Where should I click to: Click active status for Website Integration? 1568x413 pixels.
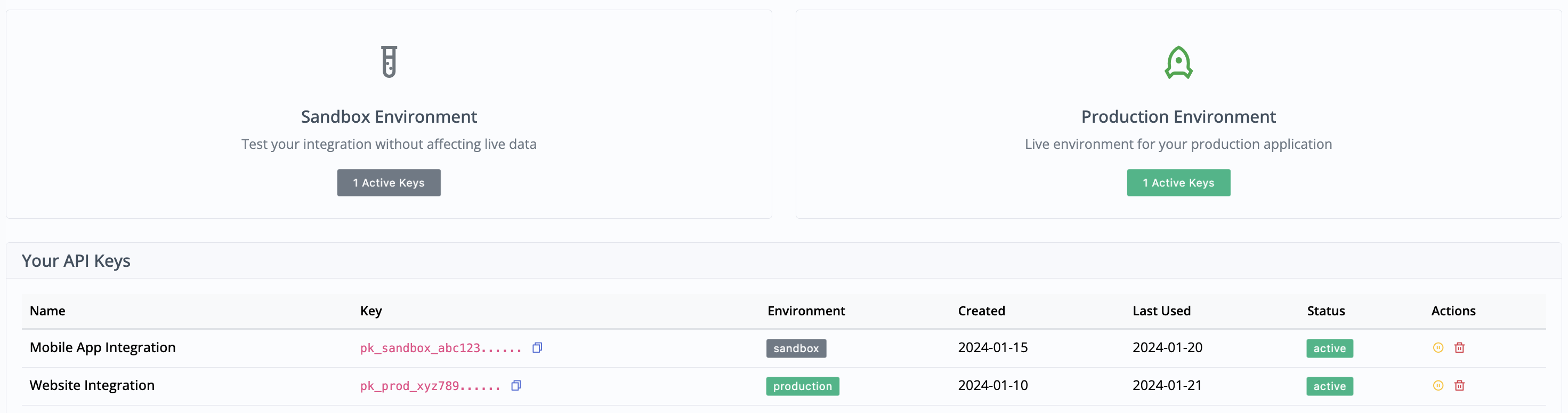click(x=1329, y=386)
